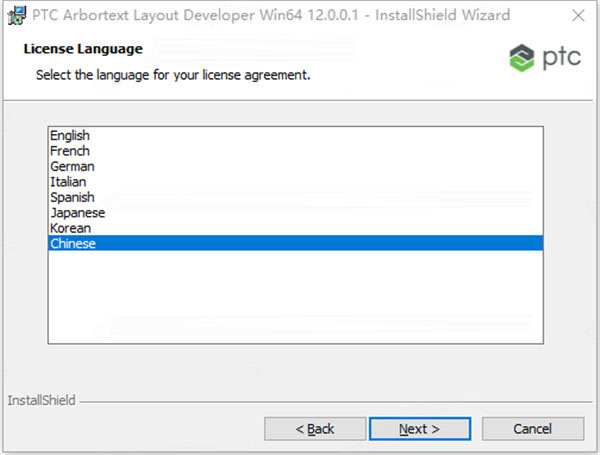Go back with the Back button
600x455 pixels.
(315, 429)
